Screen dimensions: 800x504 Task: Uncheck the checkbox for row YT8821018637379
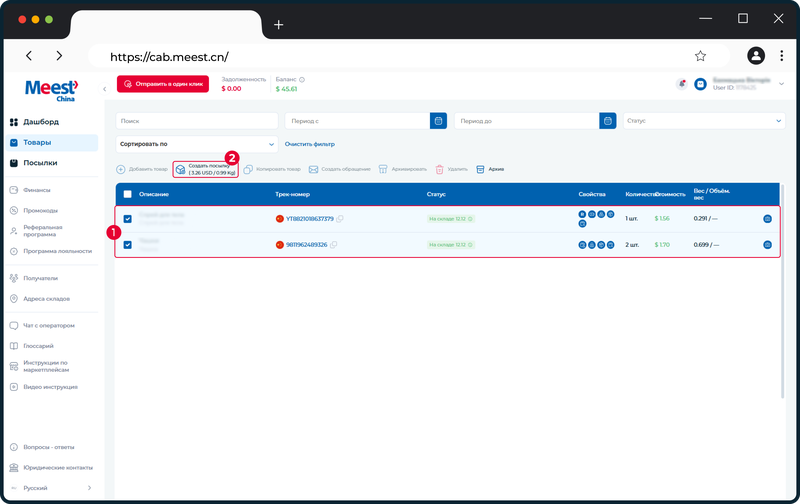click(128, 219)
